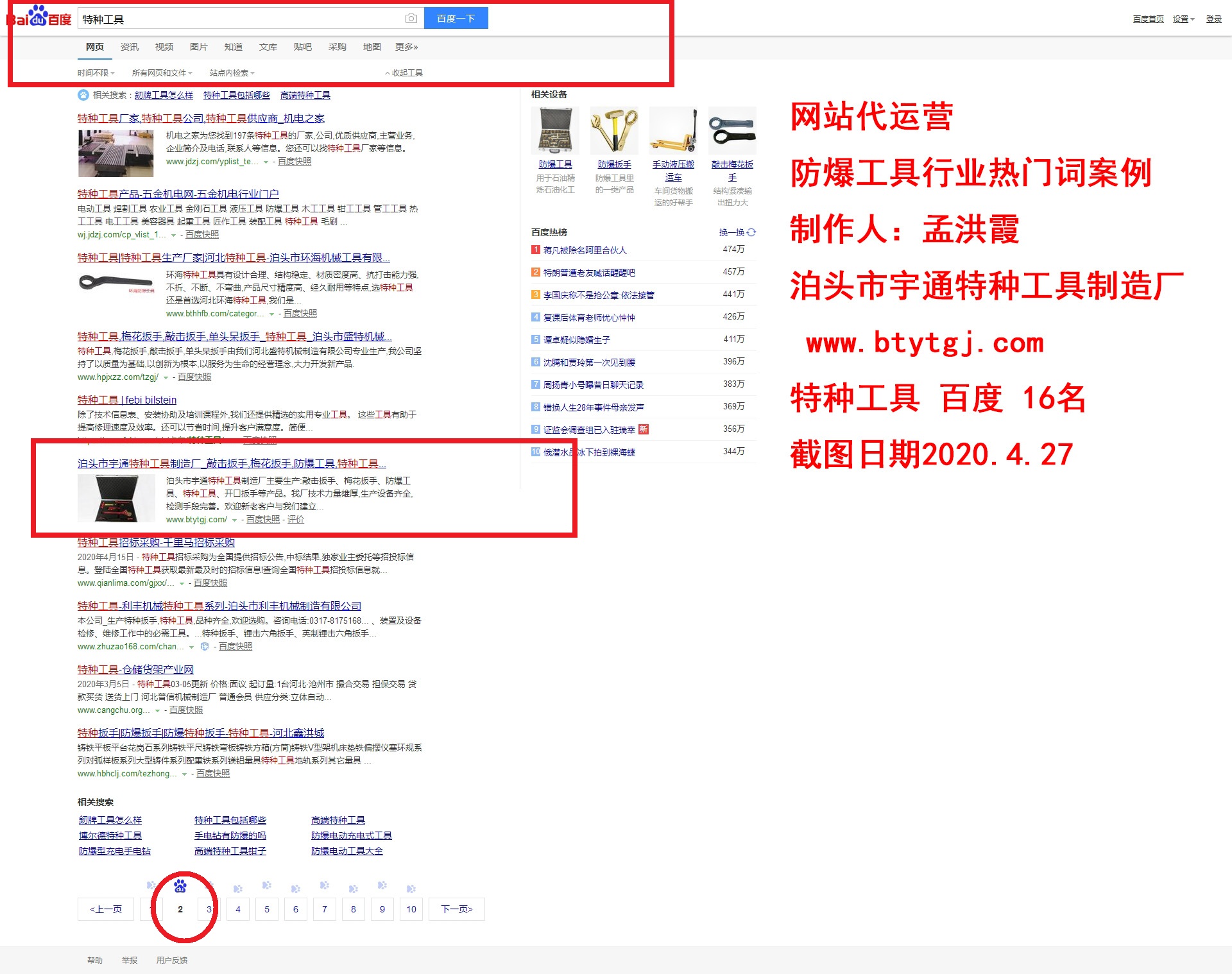1232x974 pixels.
Task: Open dropdown arrow next to www.btytgj.com
Action: pos(234,520)
